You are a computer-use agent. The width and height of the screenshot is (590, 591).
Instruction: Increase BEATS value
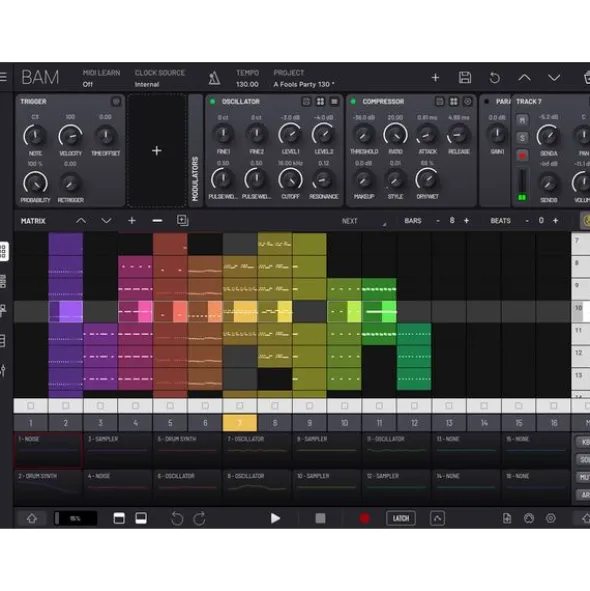555,221
